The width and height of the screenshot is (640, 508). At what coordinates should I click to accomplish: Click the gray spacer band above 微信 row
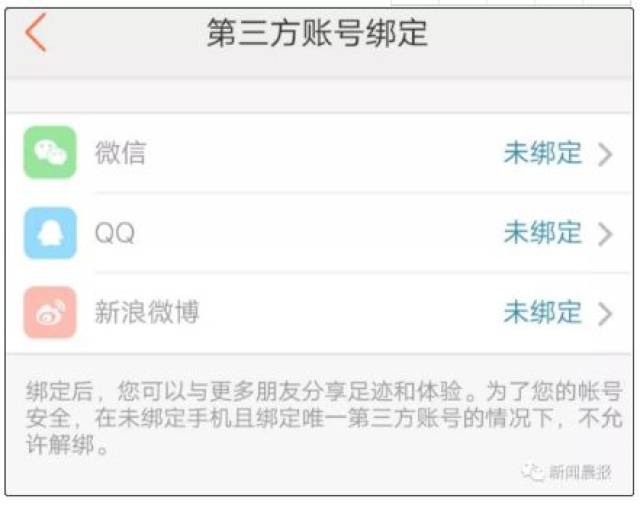(x=320, y=97)
